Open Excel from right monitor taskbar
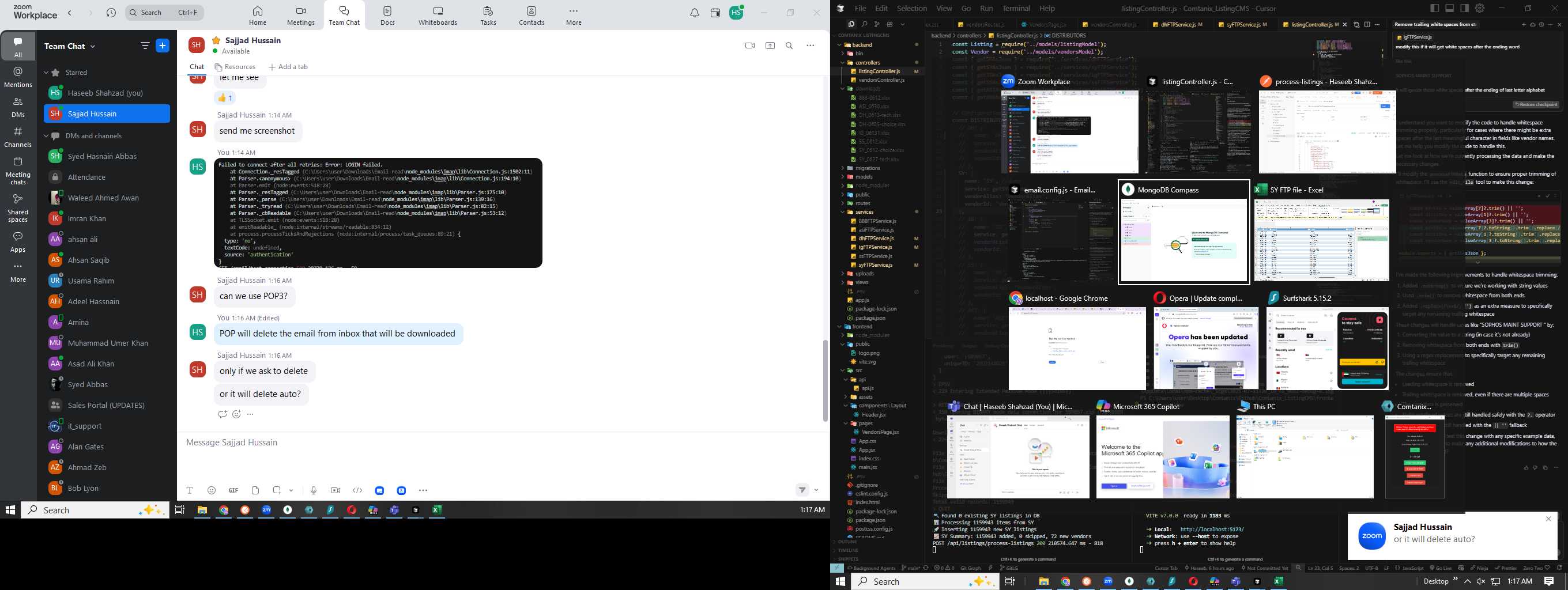This screenshot has height=590, width=1568. (1278, 581)
